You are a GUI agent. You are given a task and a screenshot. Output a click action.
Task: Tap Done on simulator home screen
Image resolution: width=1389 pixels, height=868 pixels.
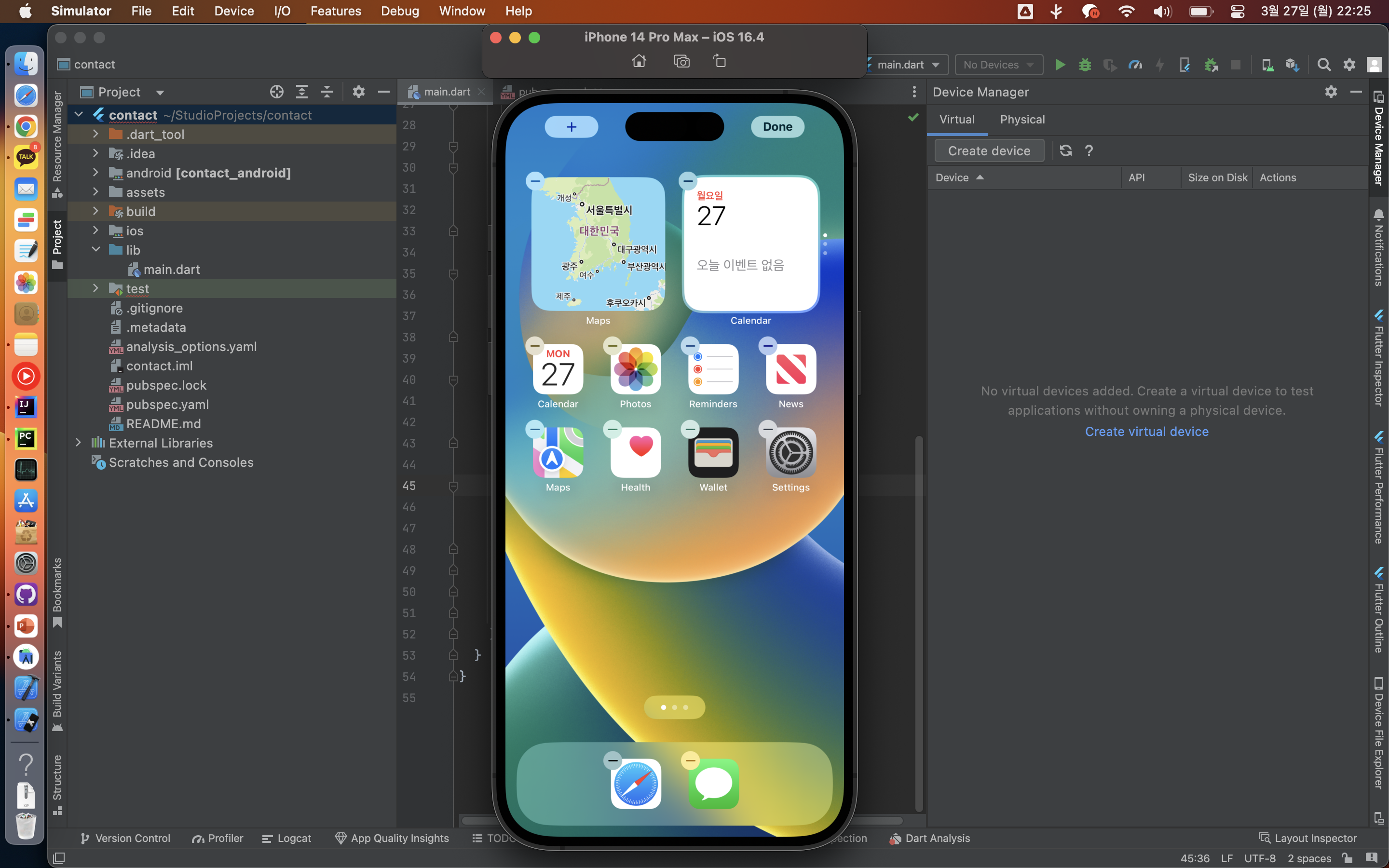coord(777,127)
